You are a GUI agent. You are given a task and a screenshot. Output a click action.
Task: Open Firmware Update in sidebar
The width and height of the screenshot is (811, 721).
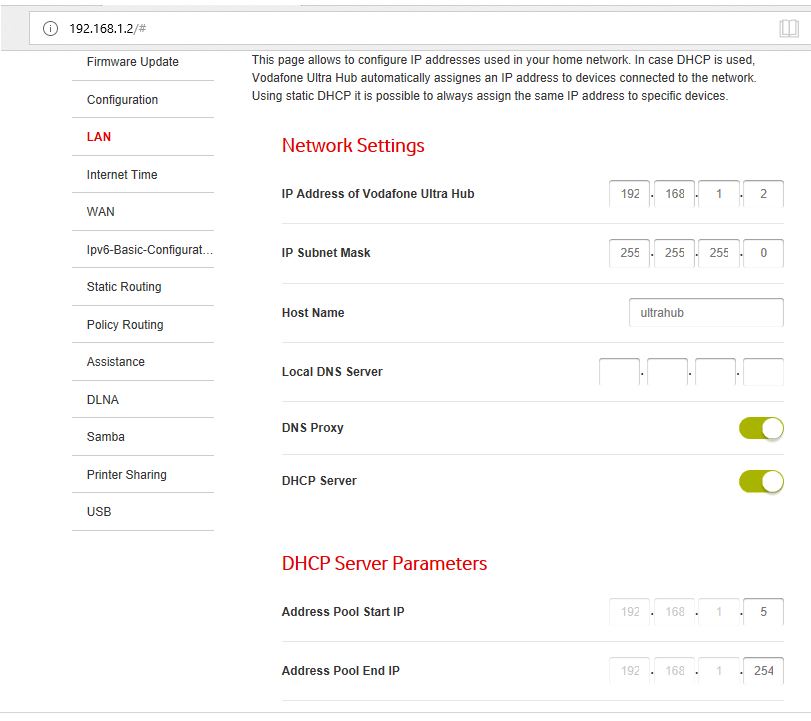[x=132, y=62]
